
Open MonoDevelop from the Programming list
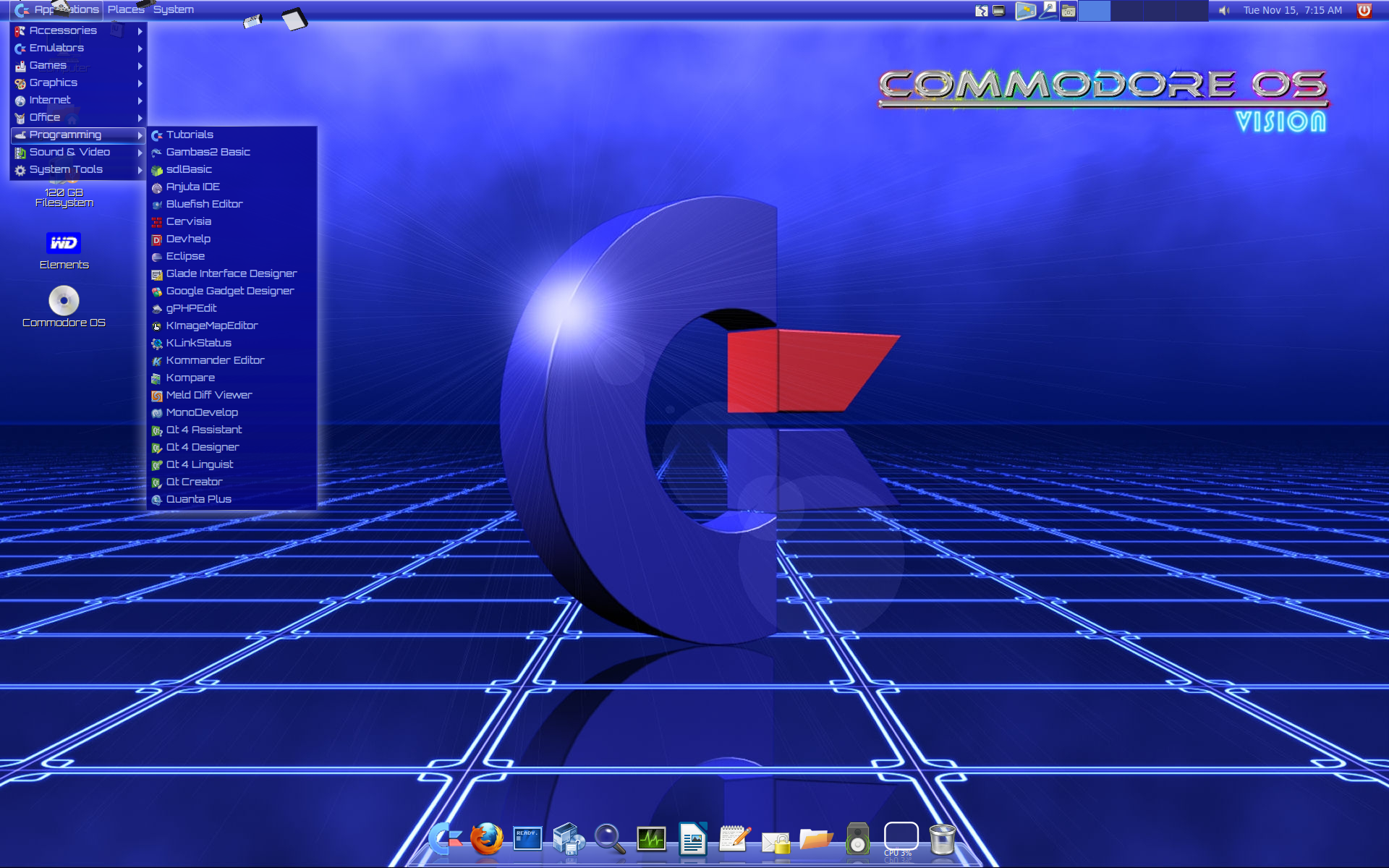pyautogui.click(x=202, y=412)
